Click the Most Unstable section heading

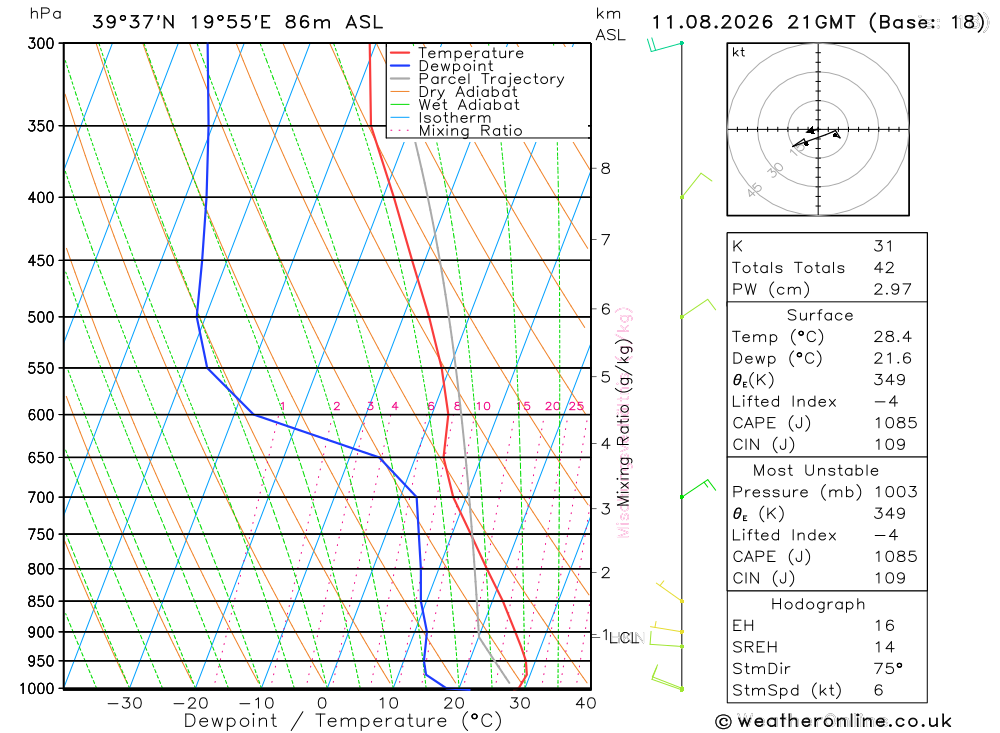pos(816,471)
